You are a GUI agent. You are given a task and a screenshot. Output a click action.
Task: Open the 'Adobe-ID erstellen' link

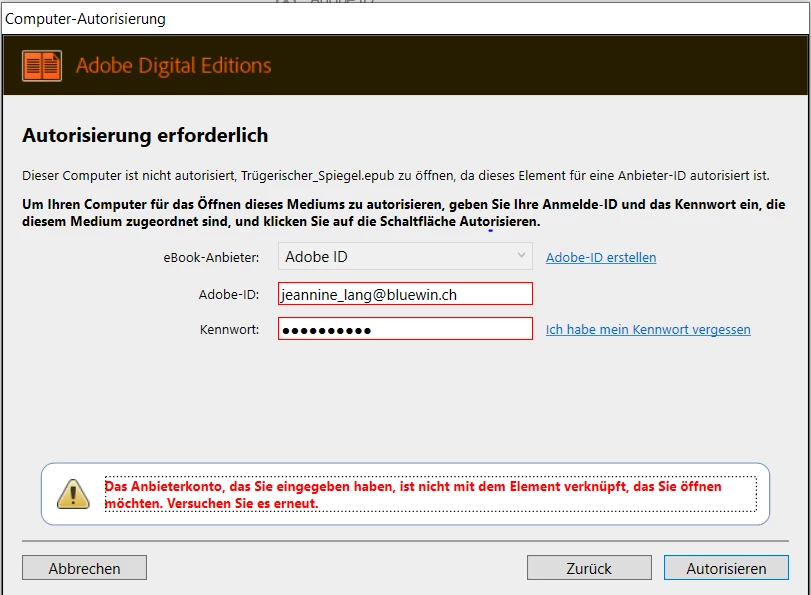coord(601,257)
